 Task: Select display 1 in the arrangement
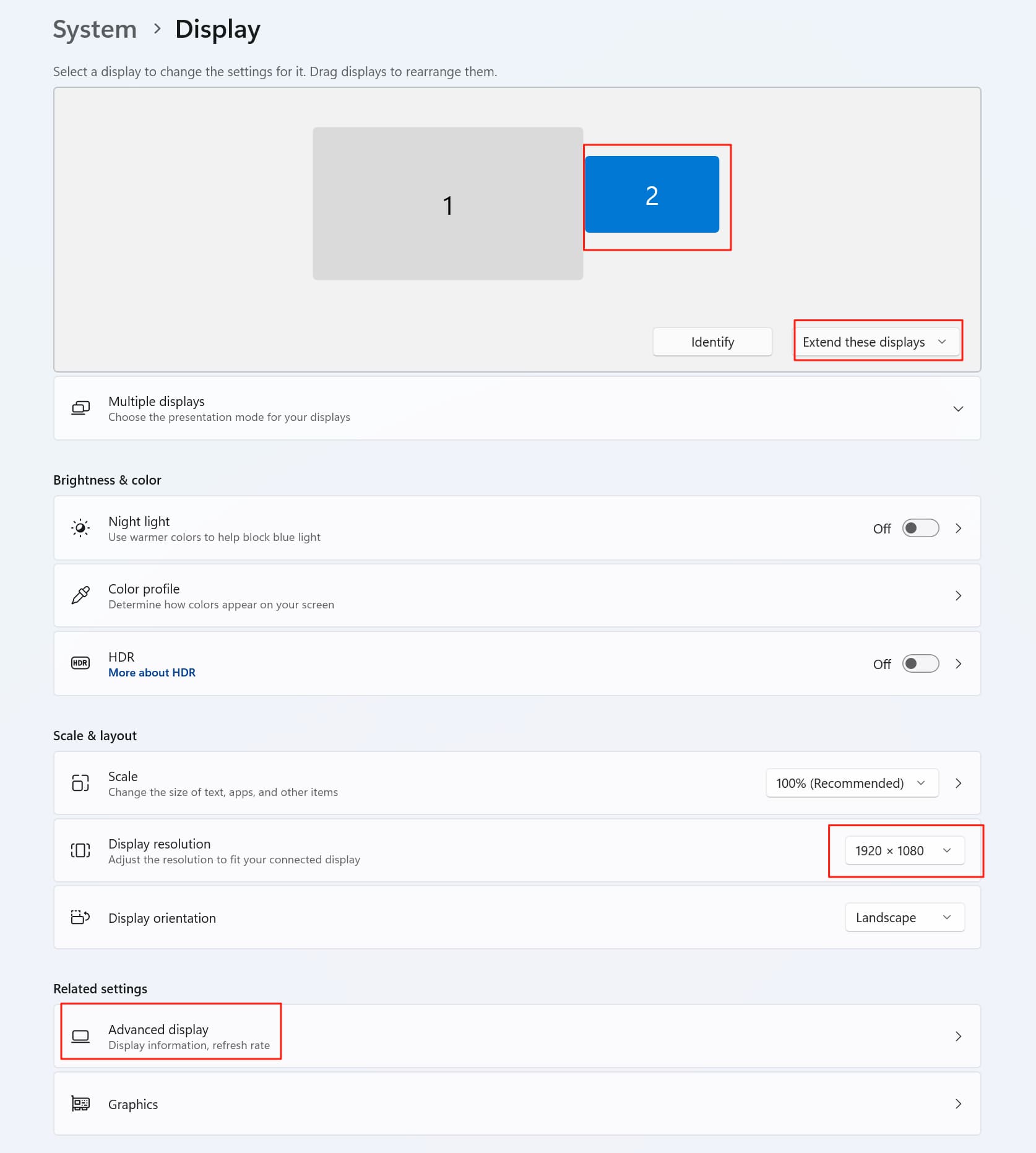pyautogui.click(x=447, y=204)
